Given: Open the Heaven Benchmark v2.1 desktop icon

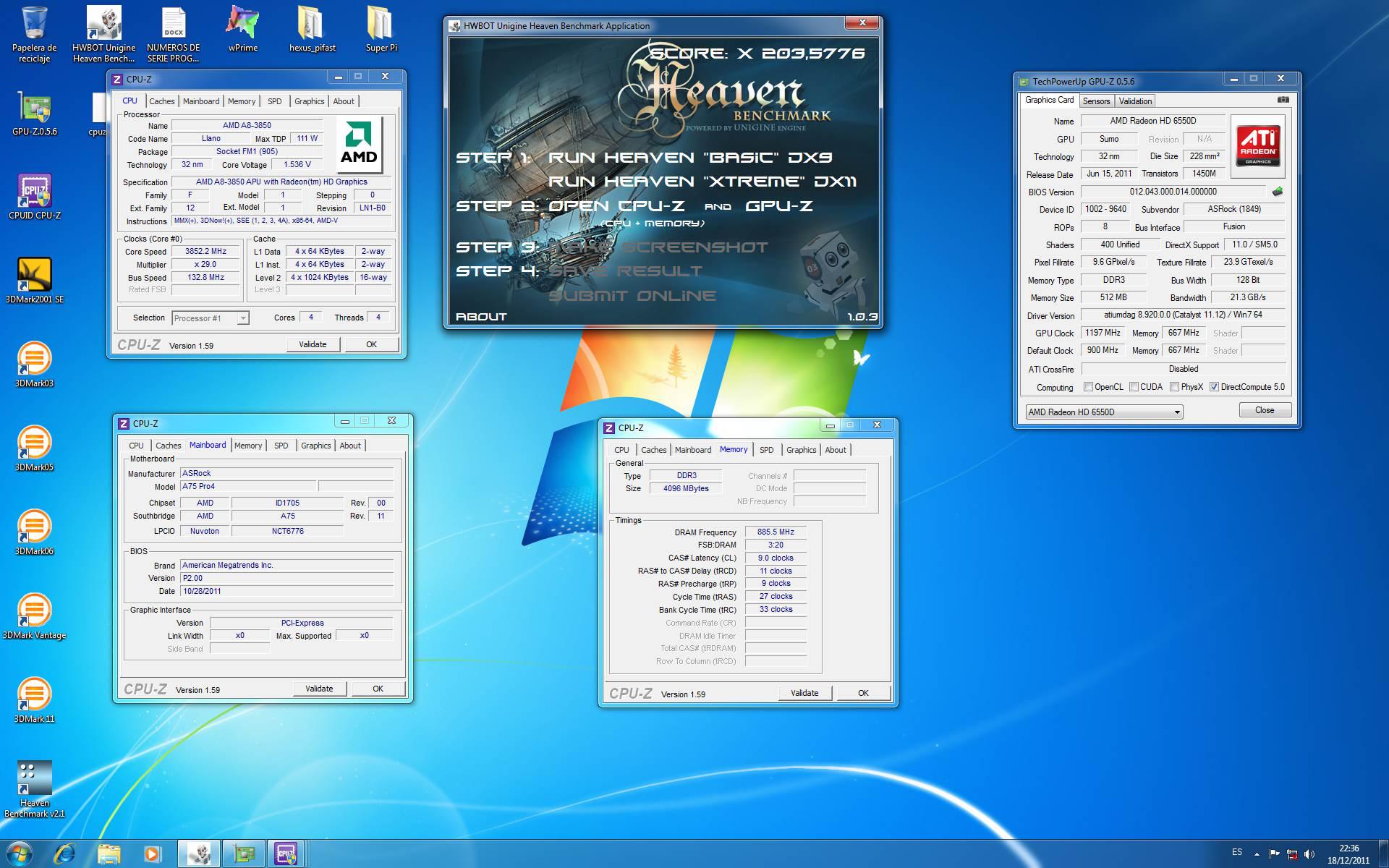Looking at the screenshot, I should [34, 789].
